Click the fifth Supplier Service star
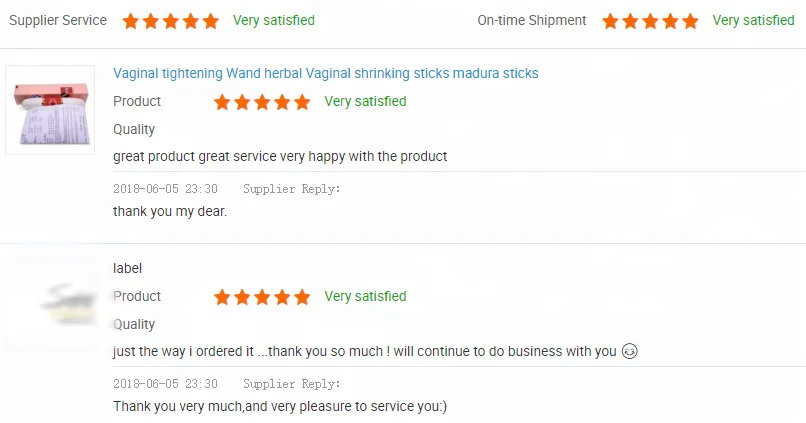The width and height of the screenshot is (806, 423). pyautogui.click(x=211, y=21)
